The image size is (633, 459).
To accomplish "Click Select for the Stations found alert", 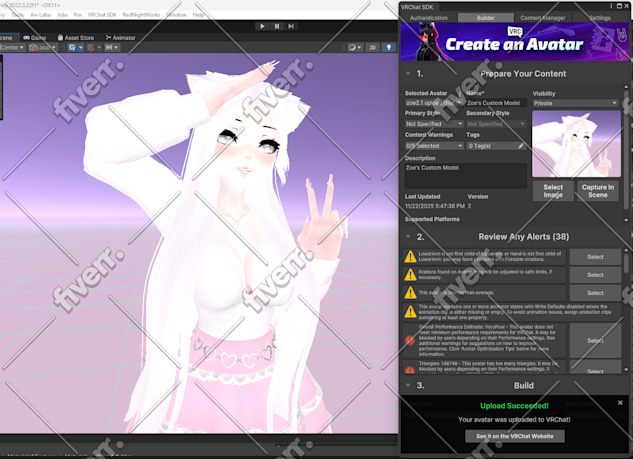I will click(x=595, y=275).
